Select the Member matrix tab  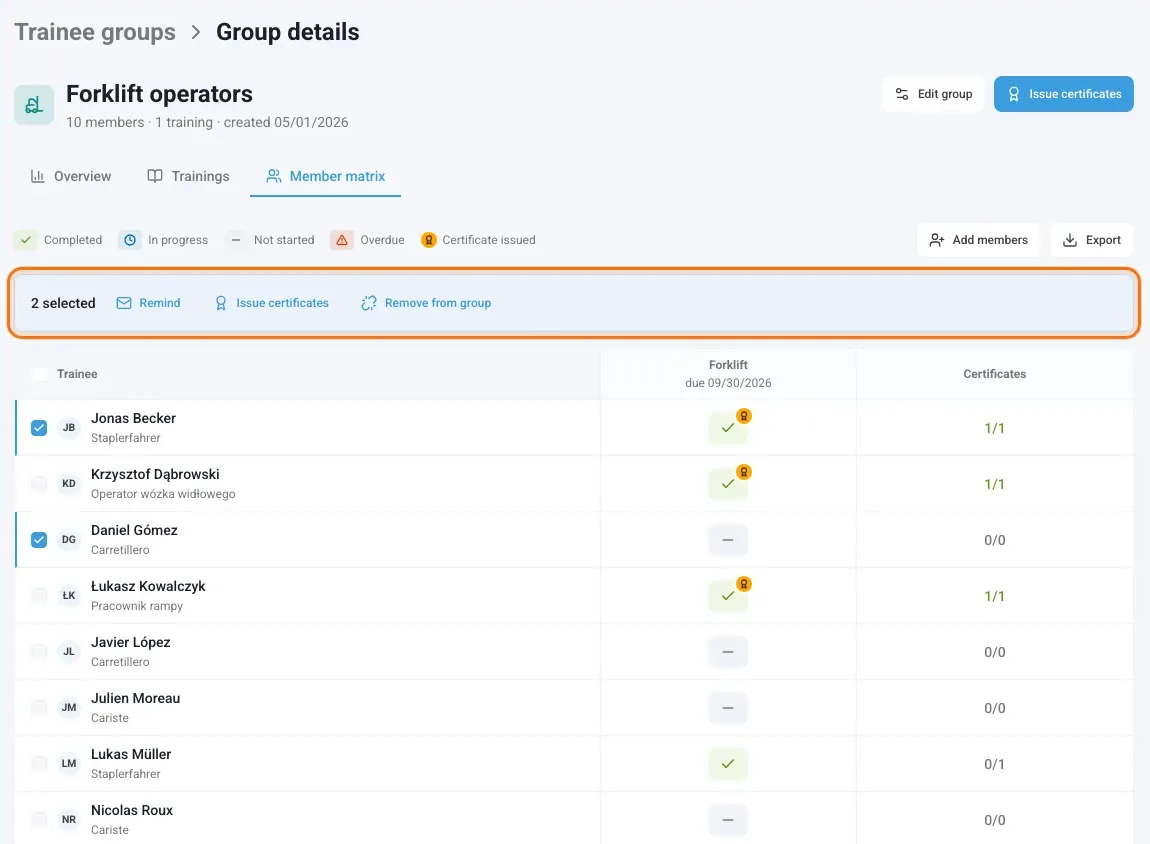(326, 176)
